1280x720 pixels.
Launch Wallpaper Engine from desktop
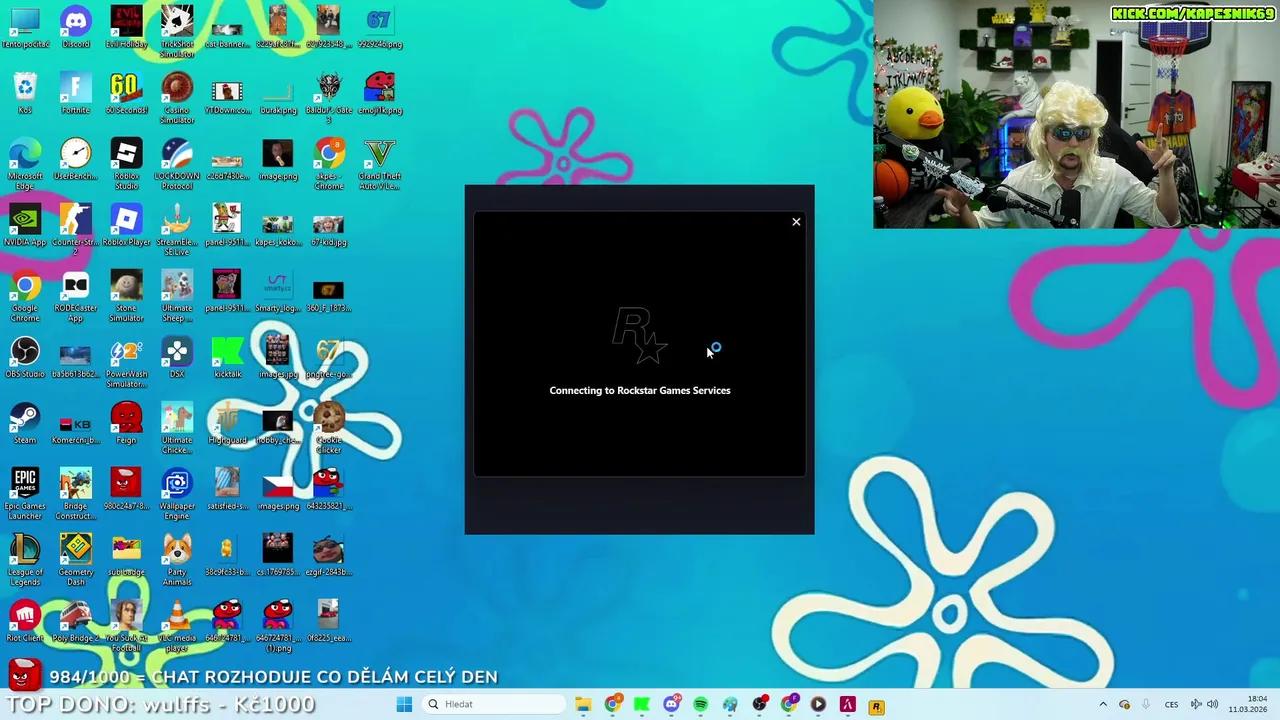(177, 495)
